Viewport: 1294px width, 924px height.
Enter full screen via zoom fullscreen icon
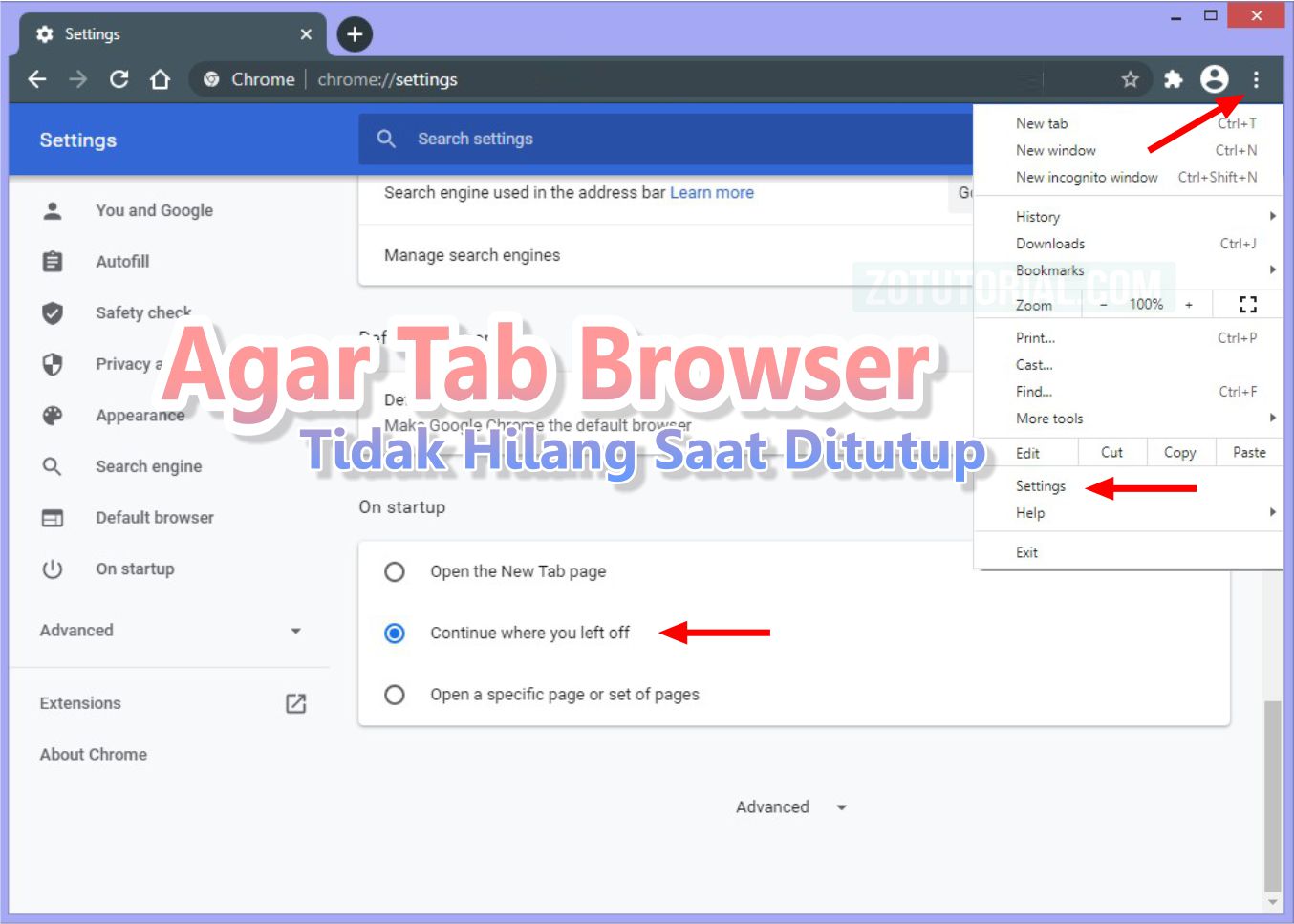coord(1247,304)
